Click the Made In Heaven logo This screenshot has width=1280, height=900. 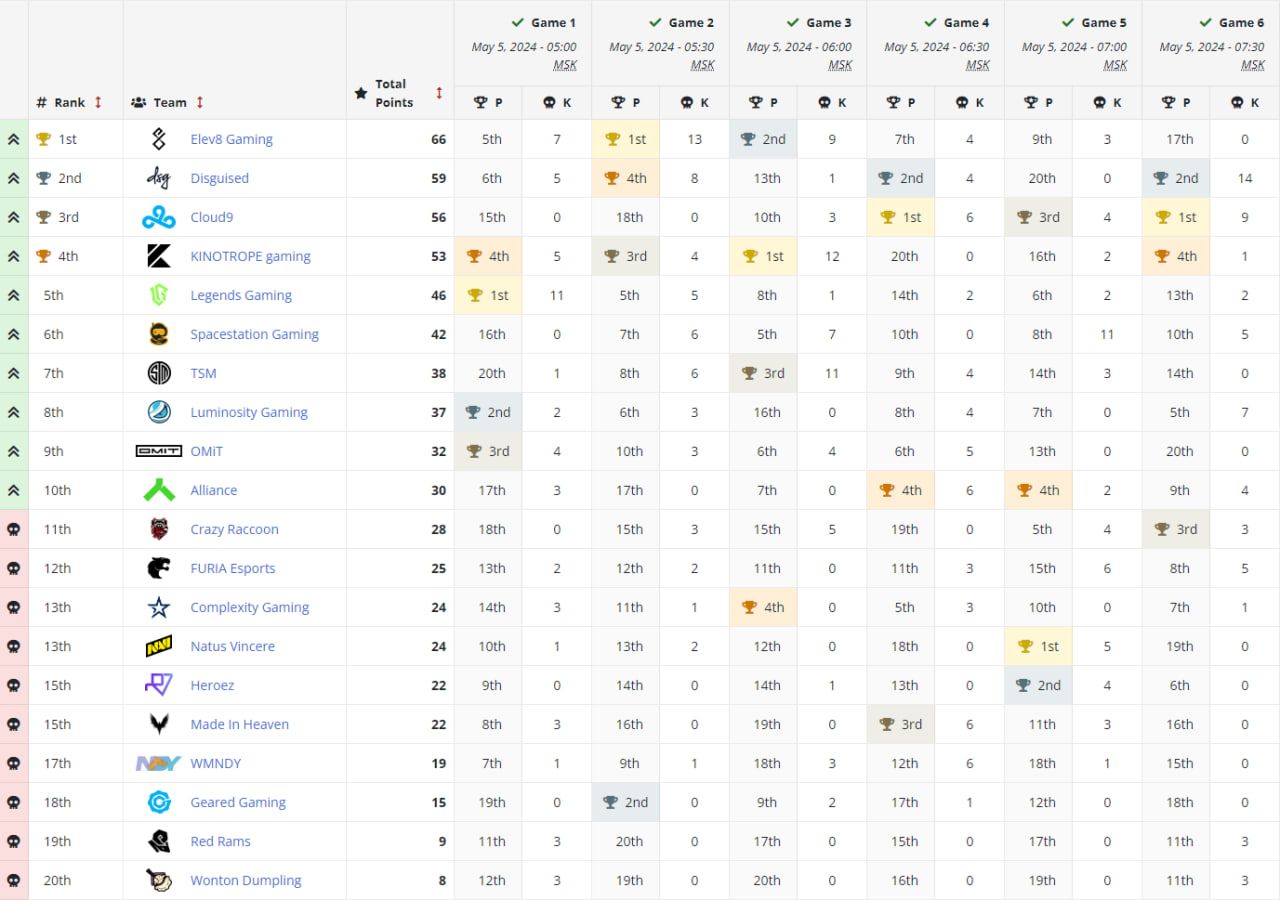(158, 724)
